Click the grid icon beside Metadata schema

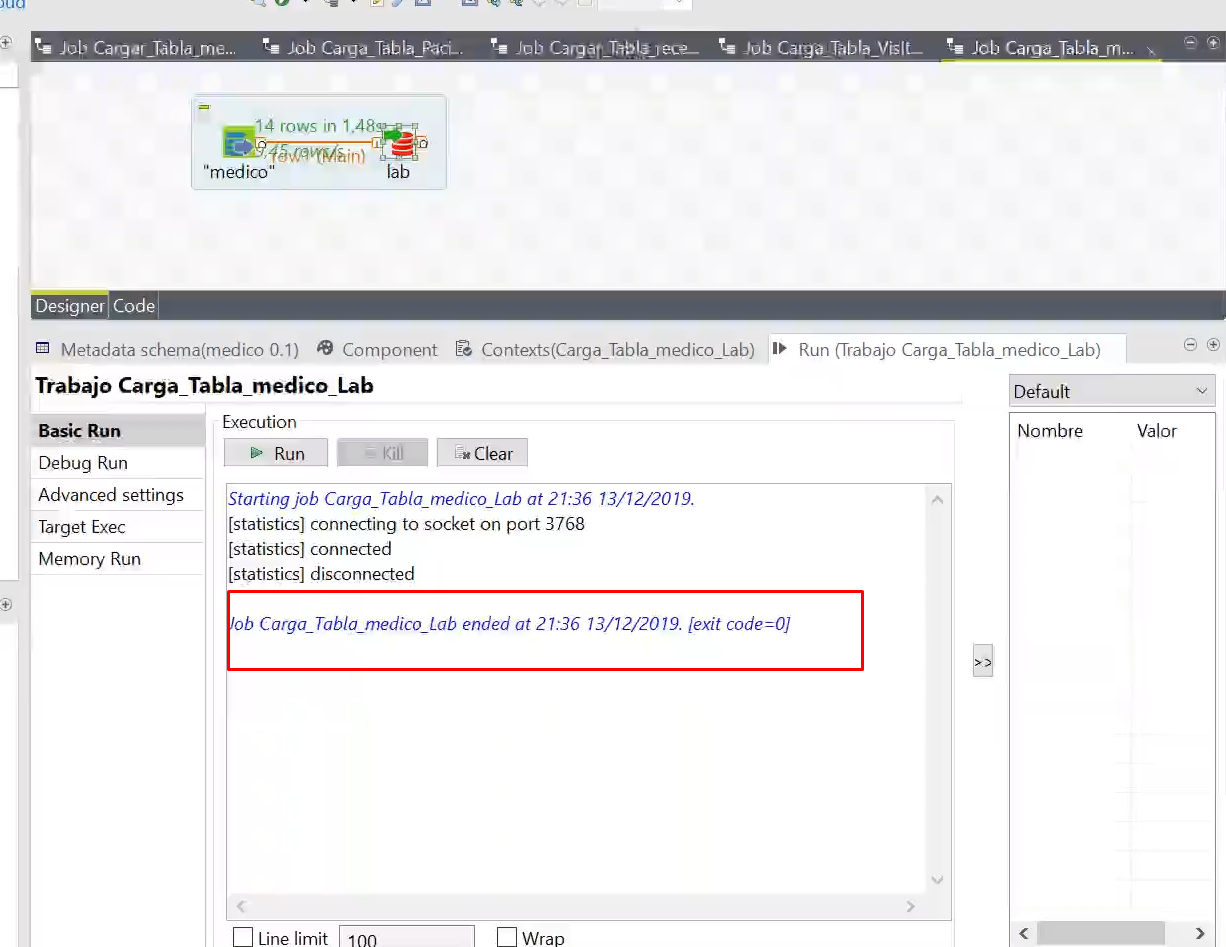40,349
